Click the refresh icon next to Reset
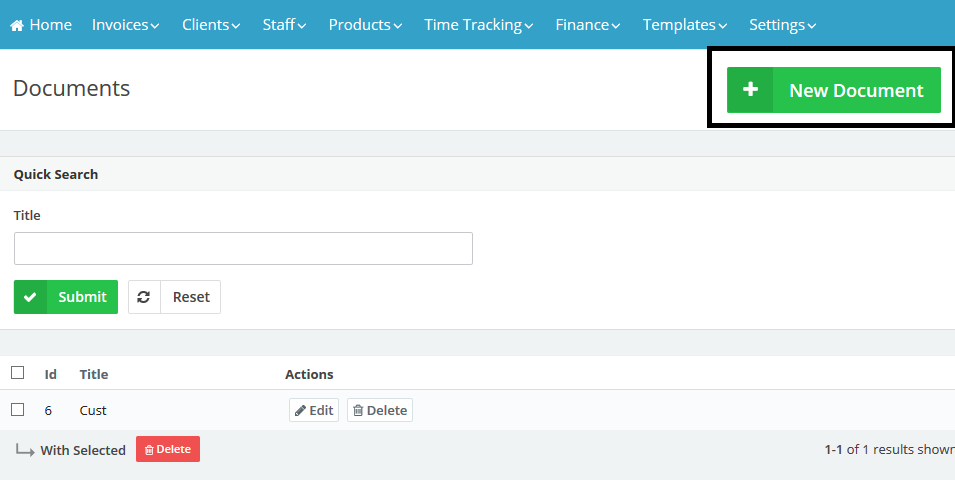The width and height of the screenshot is (955, 480). (x=144, y=297)
